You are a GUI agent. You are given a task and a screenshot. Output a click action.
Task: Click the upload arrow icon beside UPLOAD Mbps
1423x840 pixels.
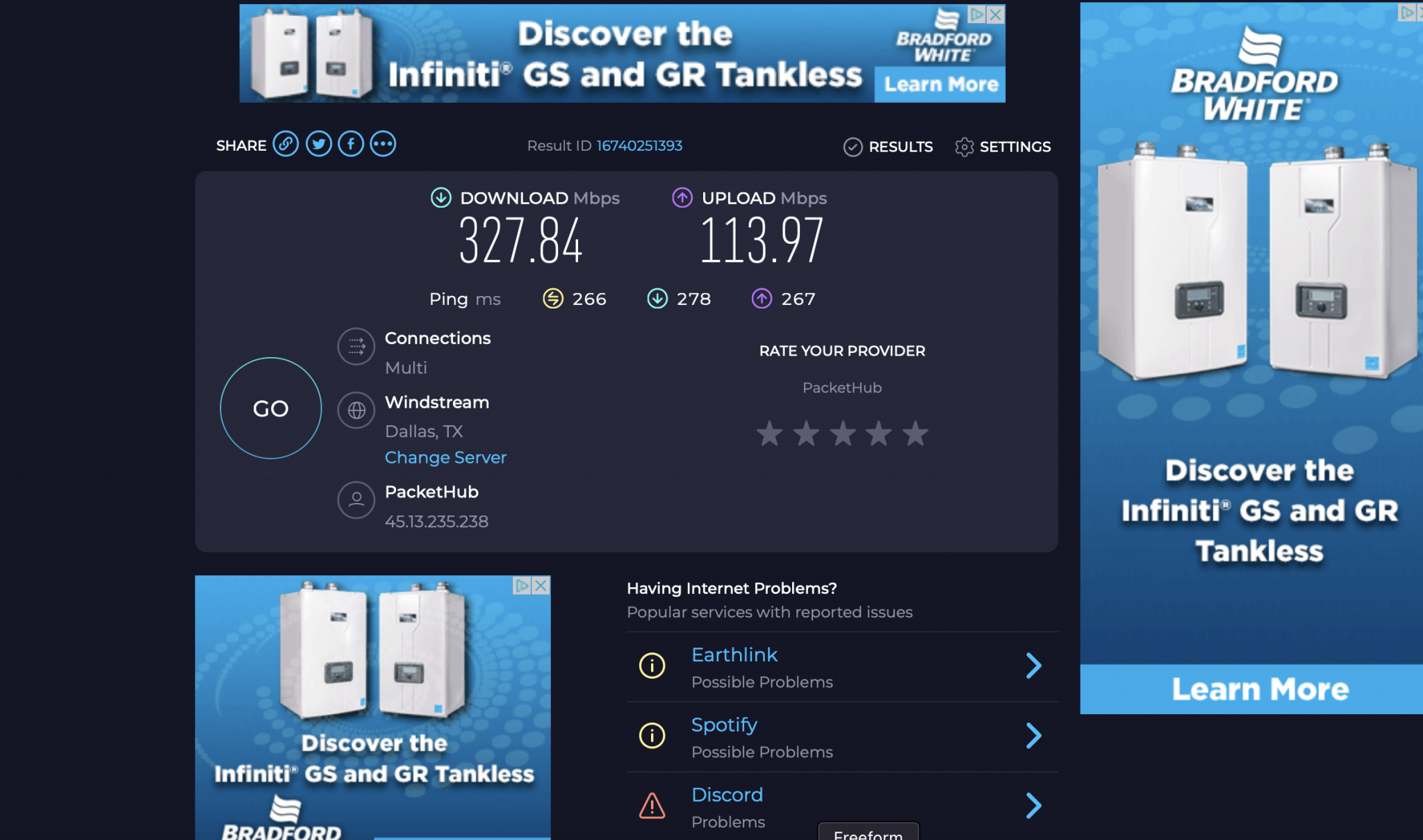coord(682,198)
